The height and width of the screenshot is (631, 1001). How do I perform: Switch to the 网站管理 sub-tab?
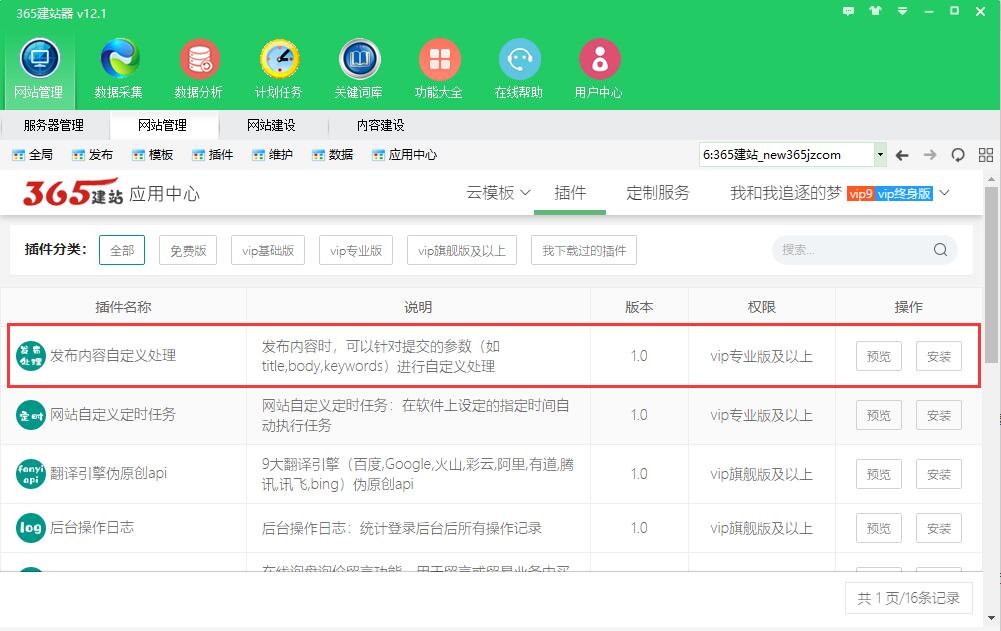(163, 125)
